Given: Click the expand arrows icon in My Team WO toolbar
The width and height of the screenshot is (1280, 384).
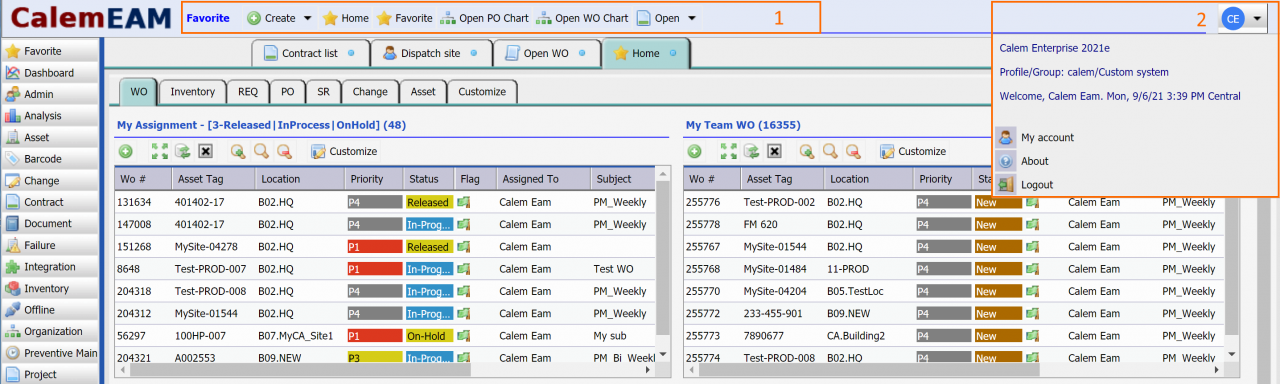Looking at the screenshot, I should 729,151.
